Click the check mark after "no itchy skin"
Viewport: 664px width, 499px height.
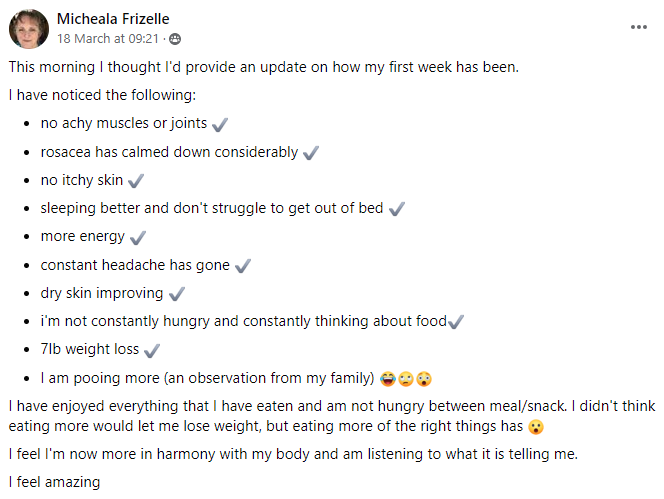[x=136, y=181]
